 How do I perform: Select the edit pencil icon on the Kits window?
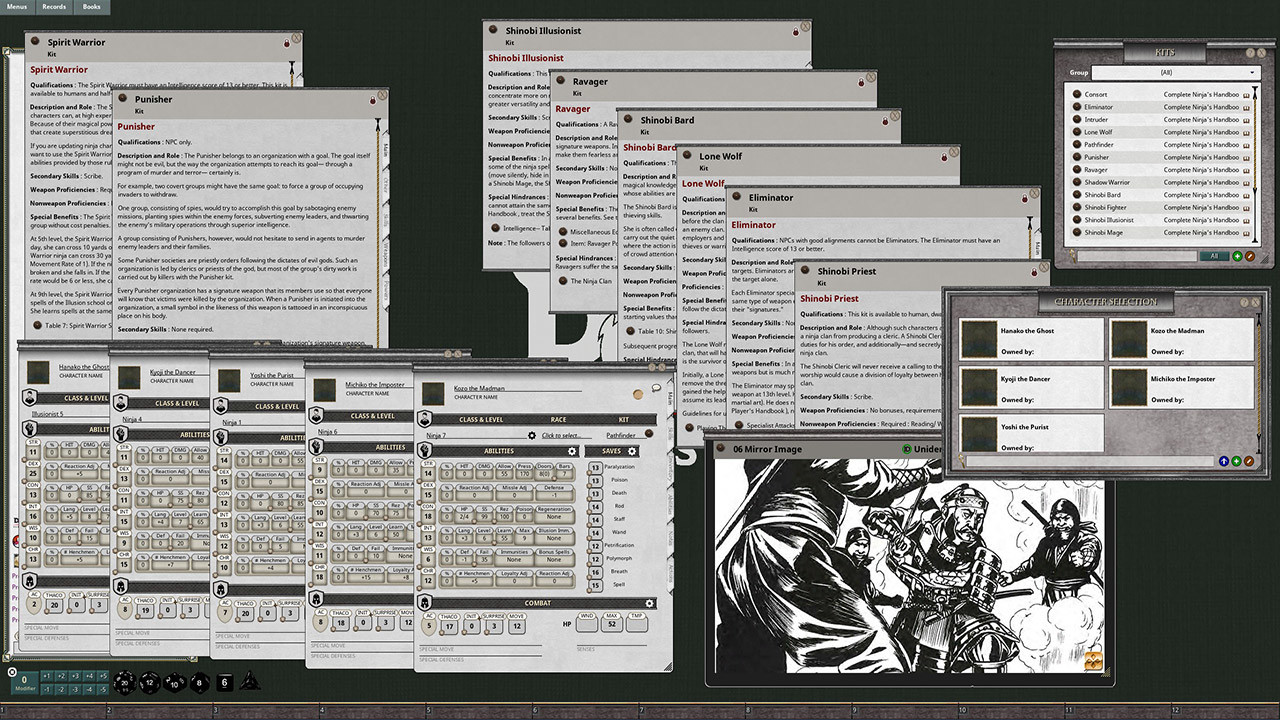(x=1250, y=255)
